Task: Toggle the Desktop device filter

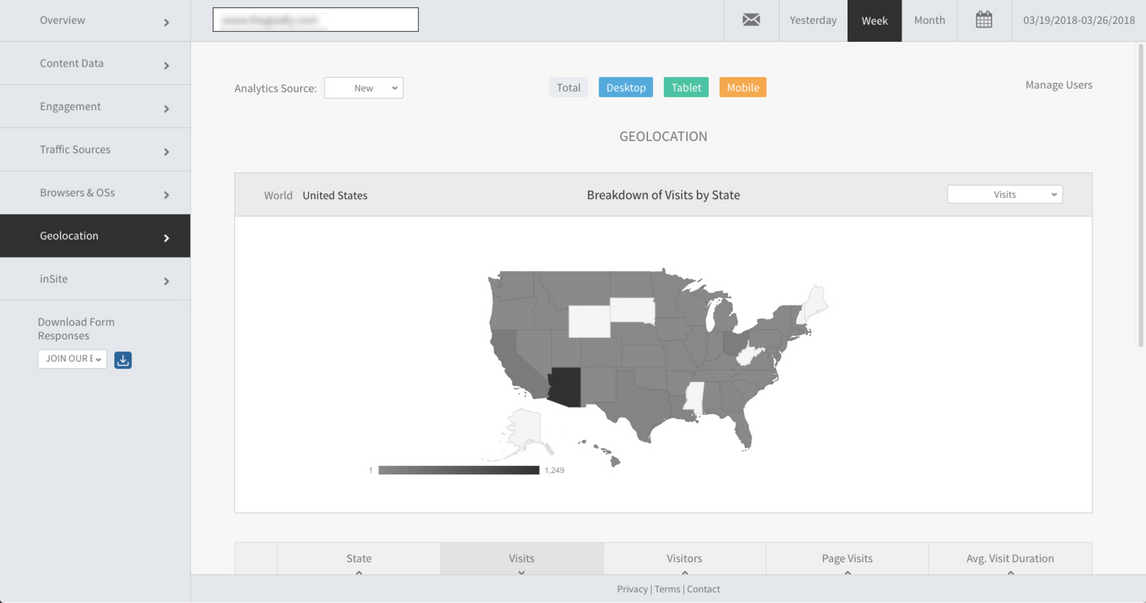Action: 625,88
